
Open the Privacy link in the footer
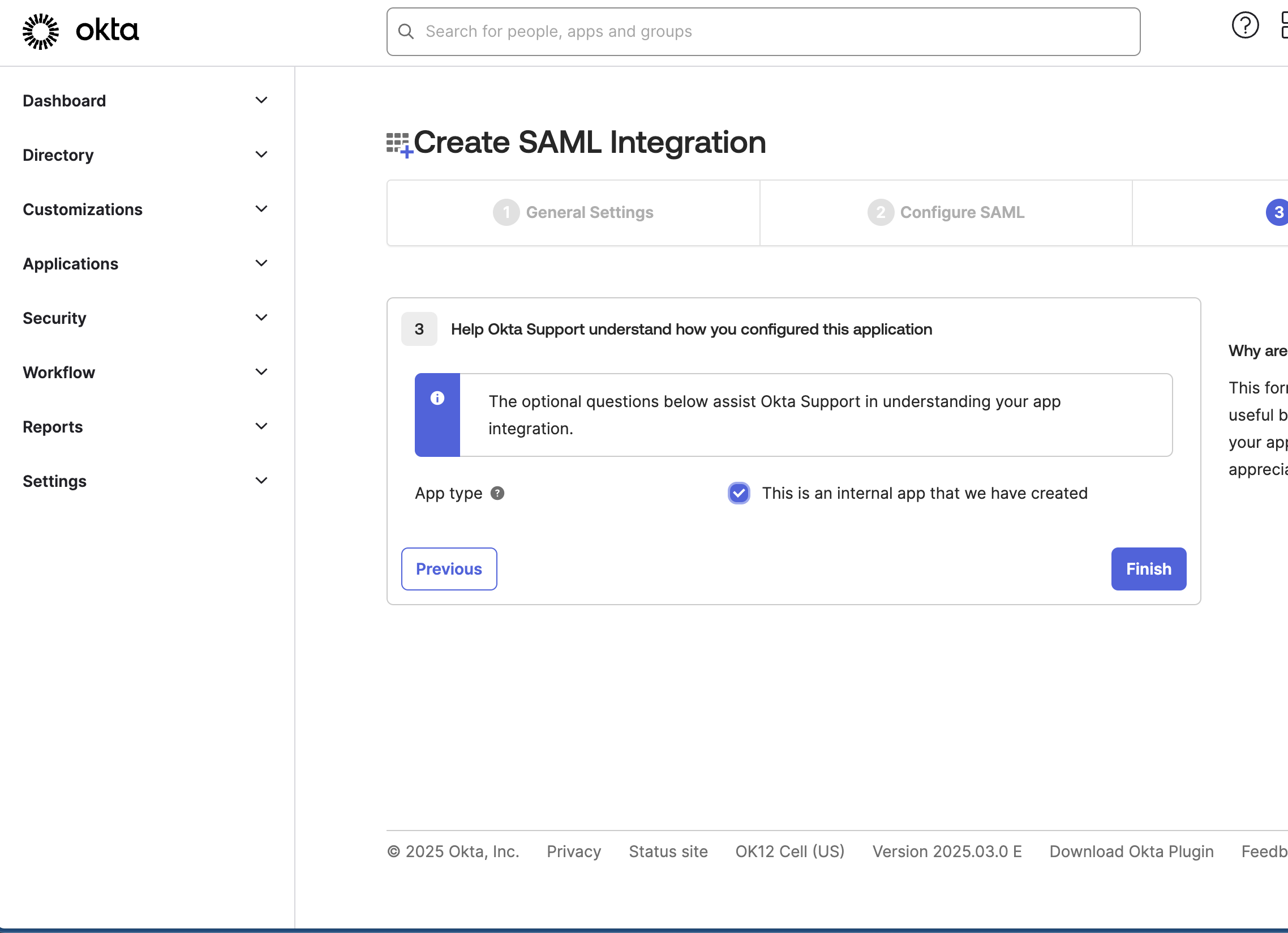[x=574, y=851]
